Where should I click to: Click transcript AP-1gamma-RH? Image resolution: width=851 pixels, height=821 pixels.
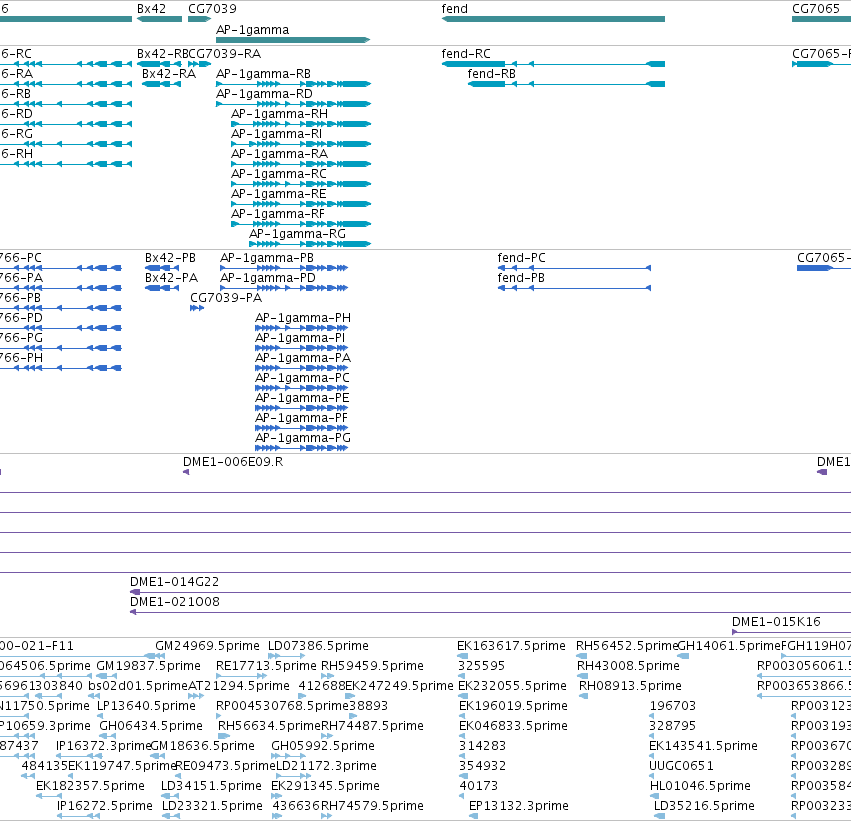(x=280, y=114)
